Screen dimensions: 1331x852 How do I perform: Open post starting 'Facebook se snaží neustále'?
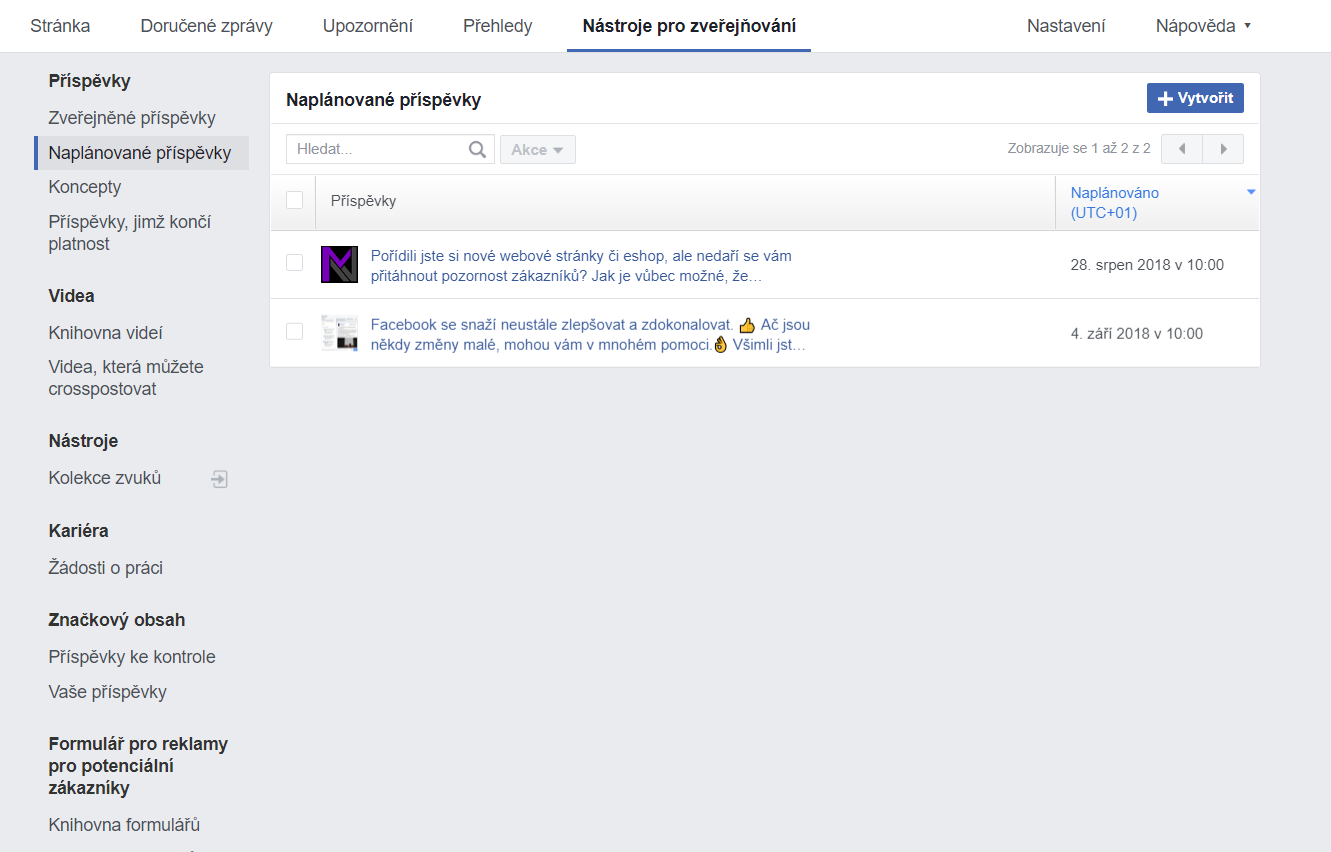590,335
